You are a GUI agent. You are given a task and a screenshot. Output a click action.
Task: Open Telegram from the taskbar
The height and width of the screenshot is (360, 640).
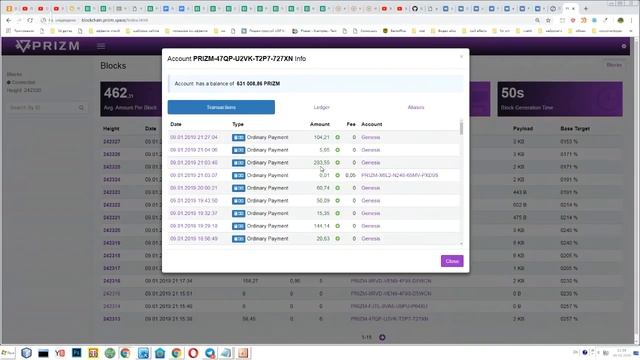click(210, 353)
